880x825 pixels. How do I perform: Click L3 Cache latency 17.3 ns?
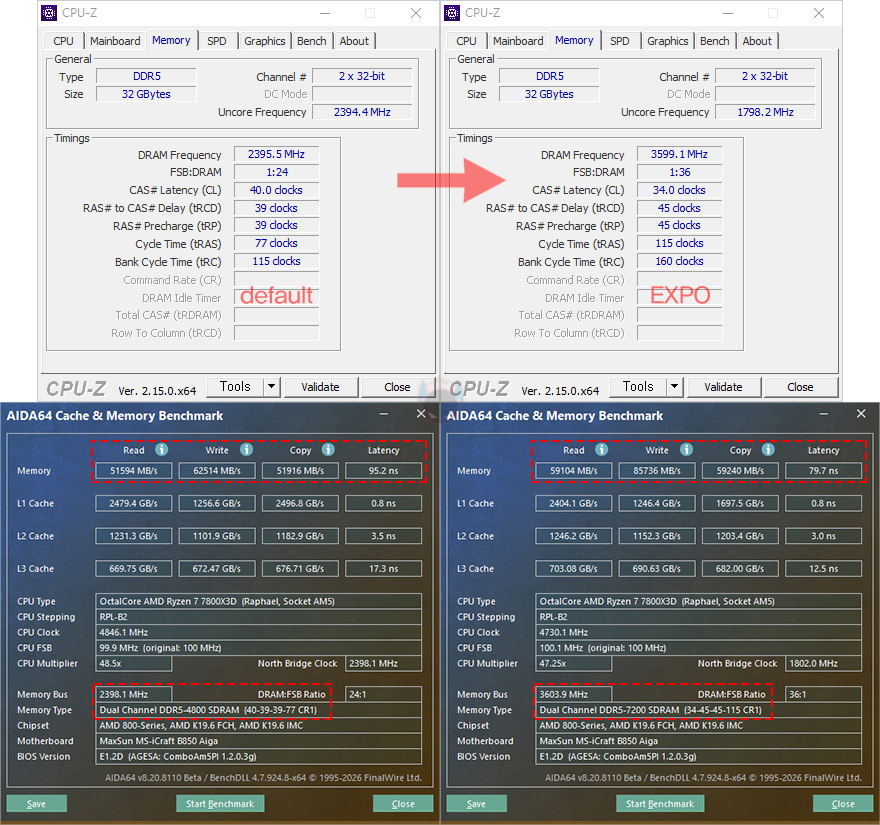coord(383,569)
